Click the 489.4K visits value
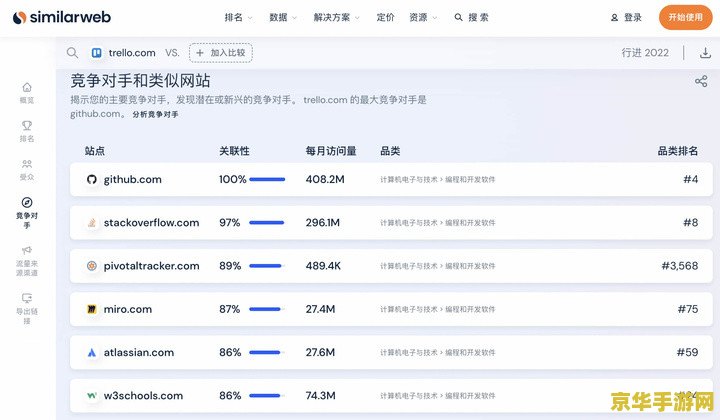 point(323,266)
